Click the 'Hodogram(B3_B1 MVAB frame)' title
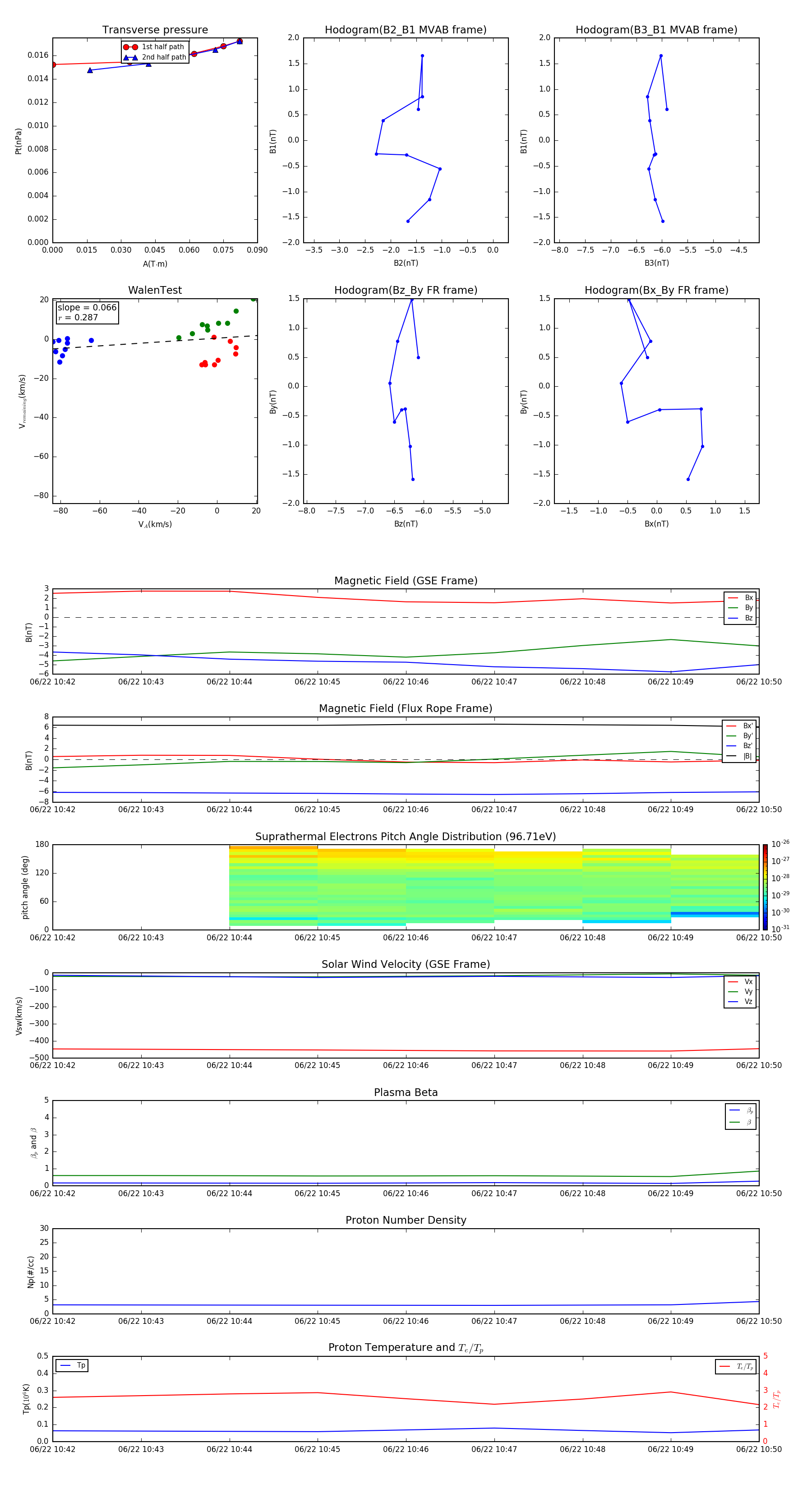 coord(656,30)
